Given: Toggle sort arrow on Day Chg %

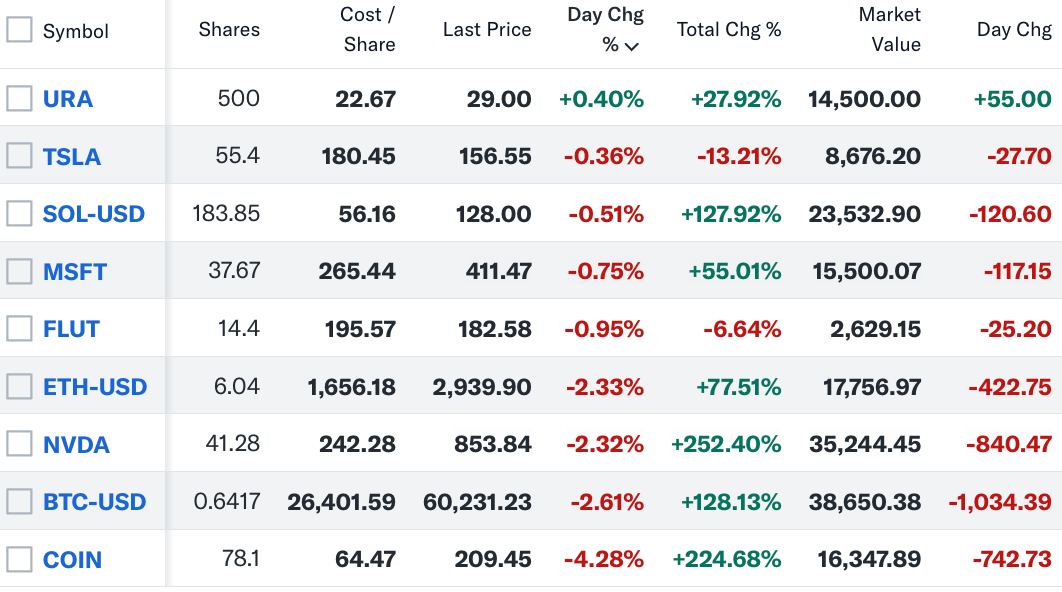Looking at the screenshot, I should coord(631,47).
